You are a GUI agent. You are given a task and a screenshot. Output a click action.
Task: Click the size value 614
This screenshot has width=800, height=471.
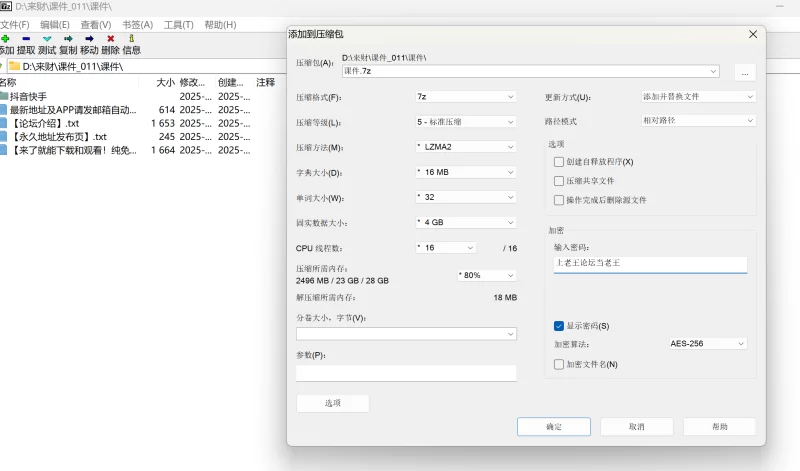pos(167,110)
